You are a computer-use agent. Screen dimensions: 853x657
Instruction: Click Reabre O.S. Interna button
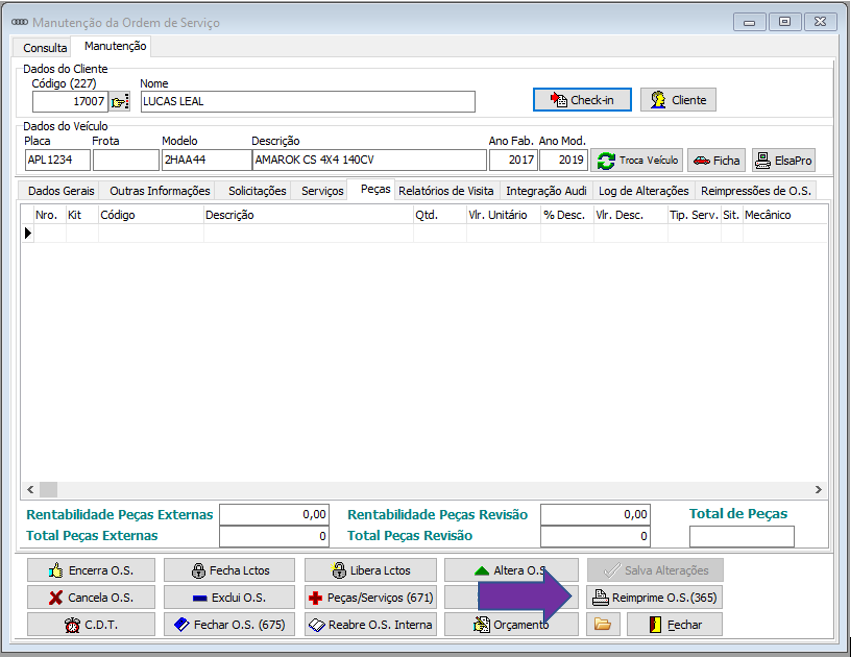(370, 625)
